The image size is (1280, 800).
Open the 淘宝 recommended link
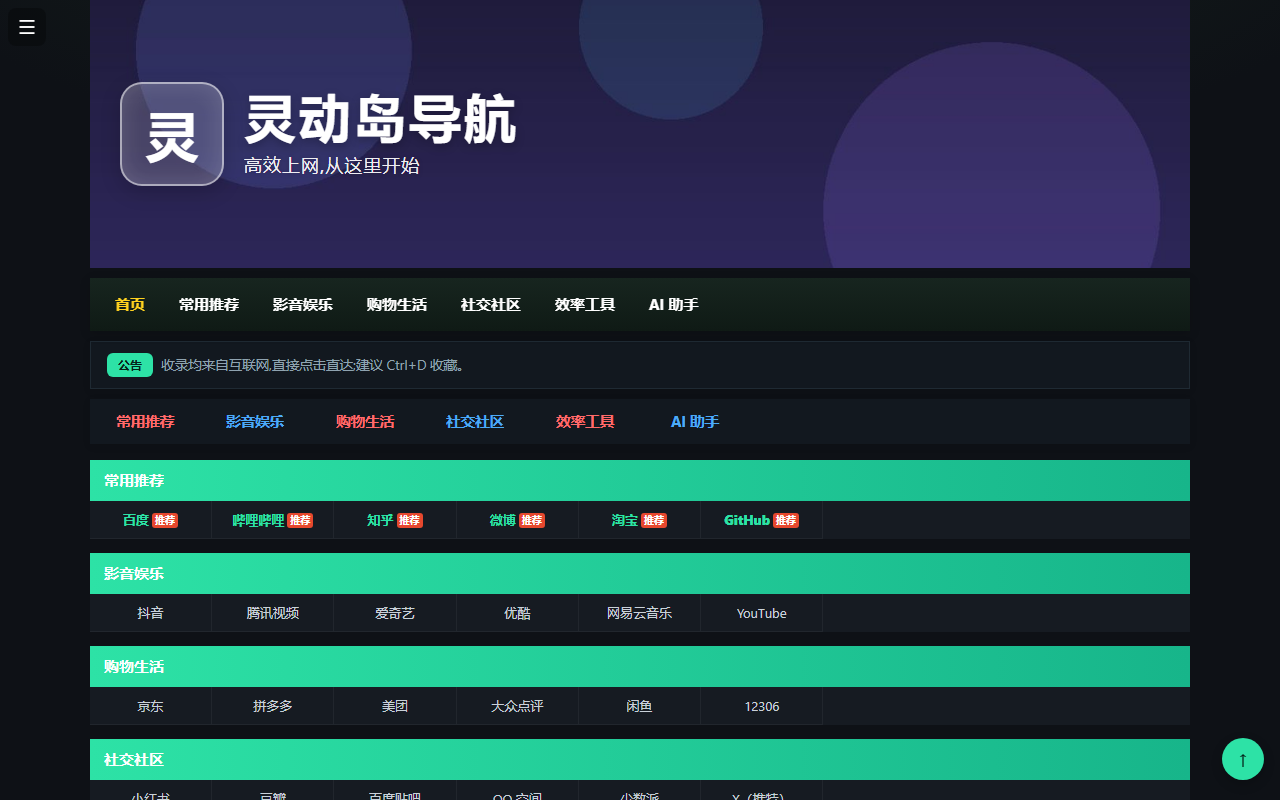pos(640,520)
